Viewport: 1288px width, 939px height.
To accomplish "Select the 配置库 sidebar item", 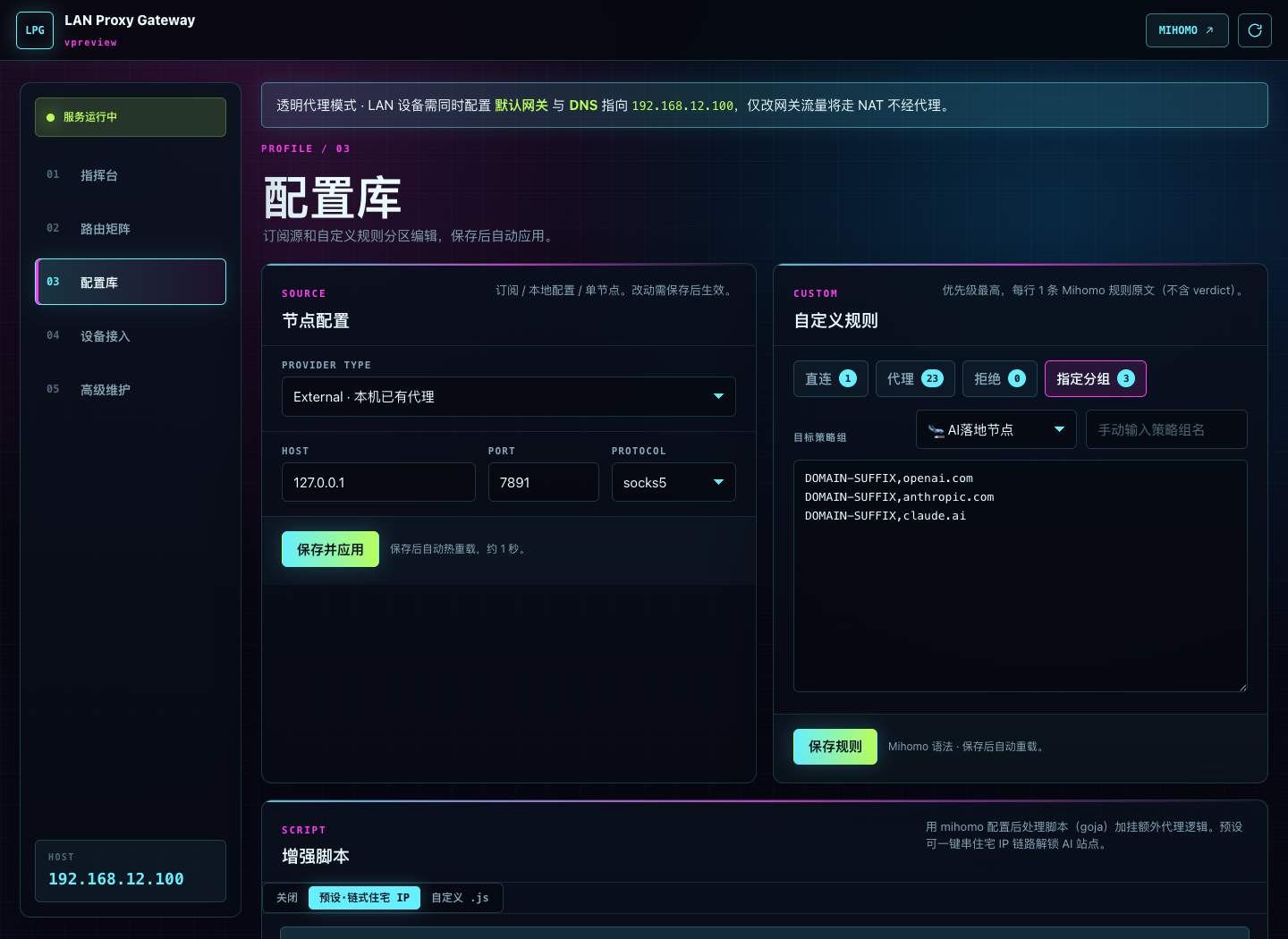I will coord(131,282).
